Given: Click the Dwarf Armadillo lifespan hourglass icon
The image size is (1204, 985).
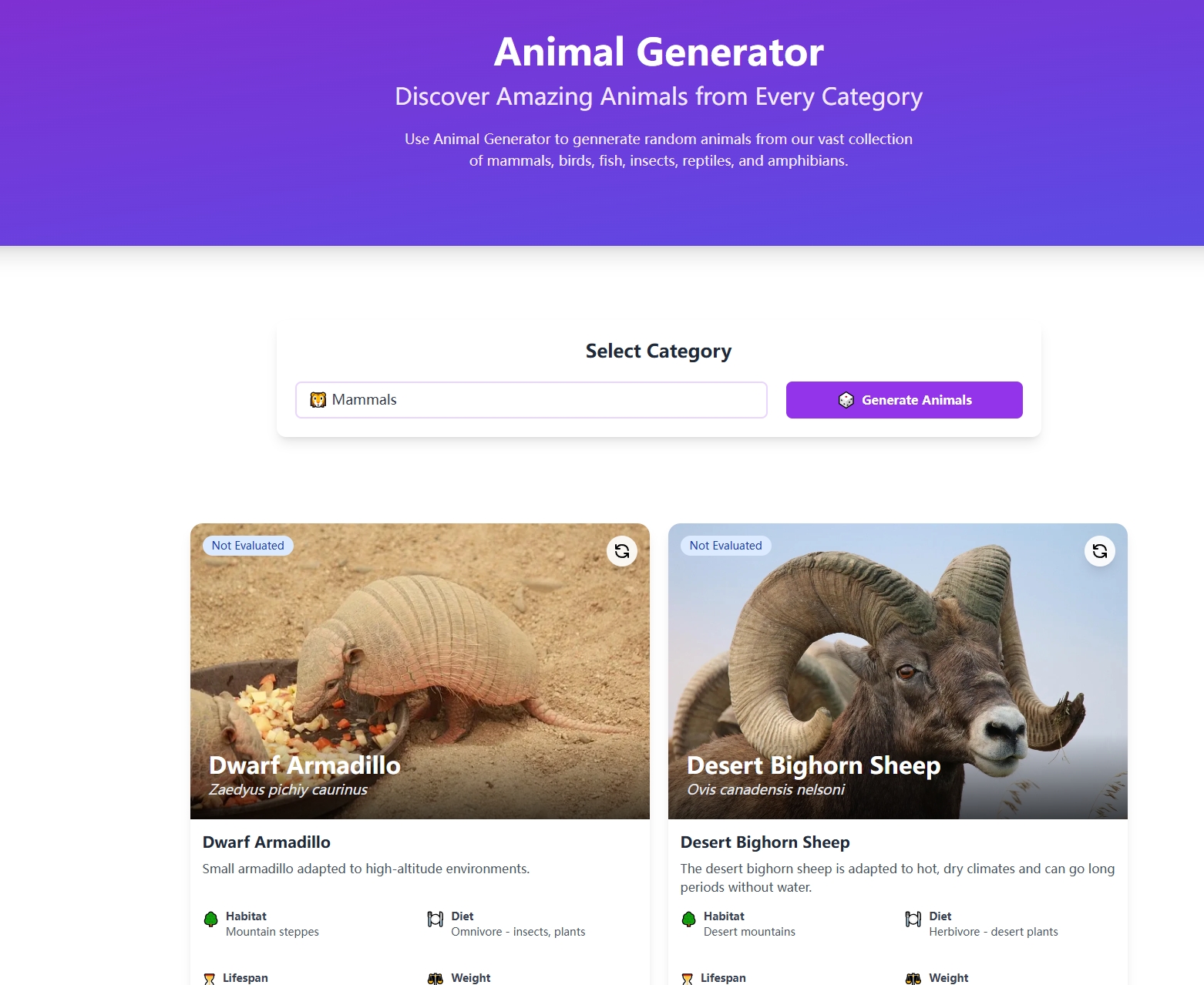Looking at the screenshot, I should [210, 979].
